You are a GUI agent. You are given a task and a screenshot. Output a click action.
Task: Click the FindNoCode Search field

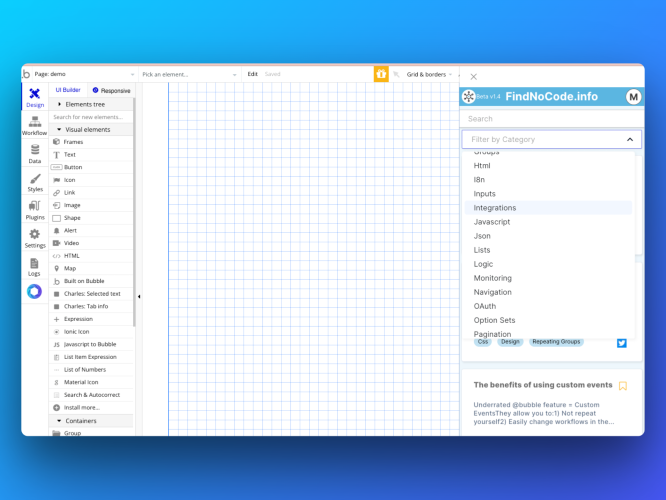[x=551, y=119]
